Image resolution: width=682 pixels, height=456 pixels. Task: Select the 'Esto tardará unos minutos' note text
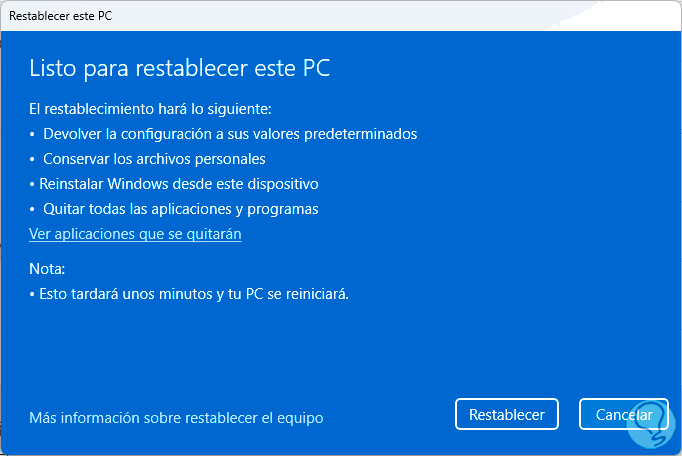click(193, 294)
